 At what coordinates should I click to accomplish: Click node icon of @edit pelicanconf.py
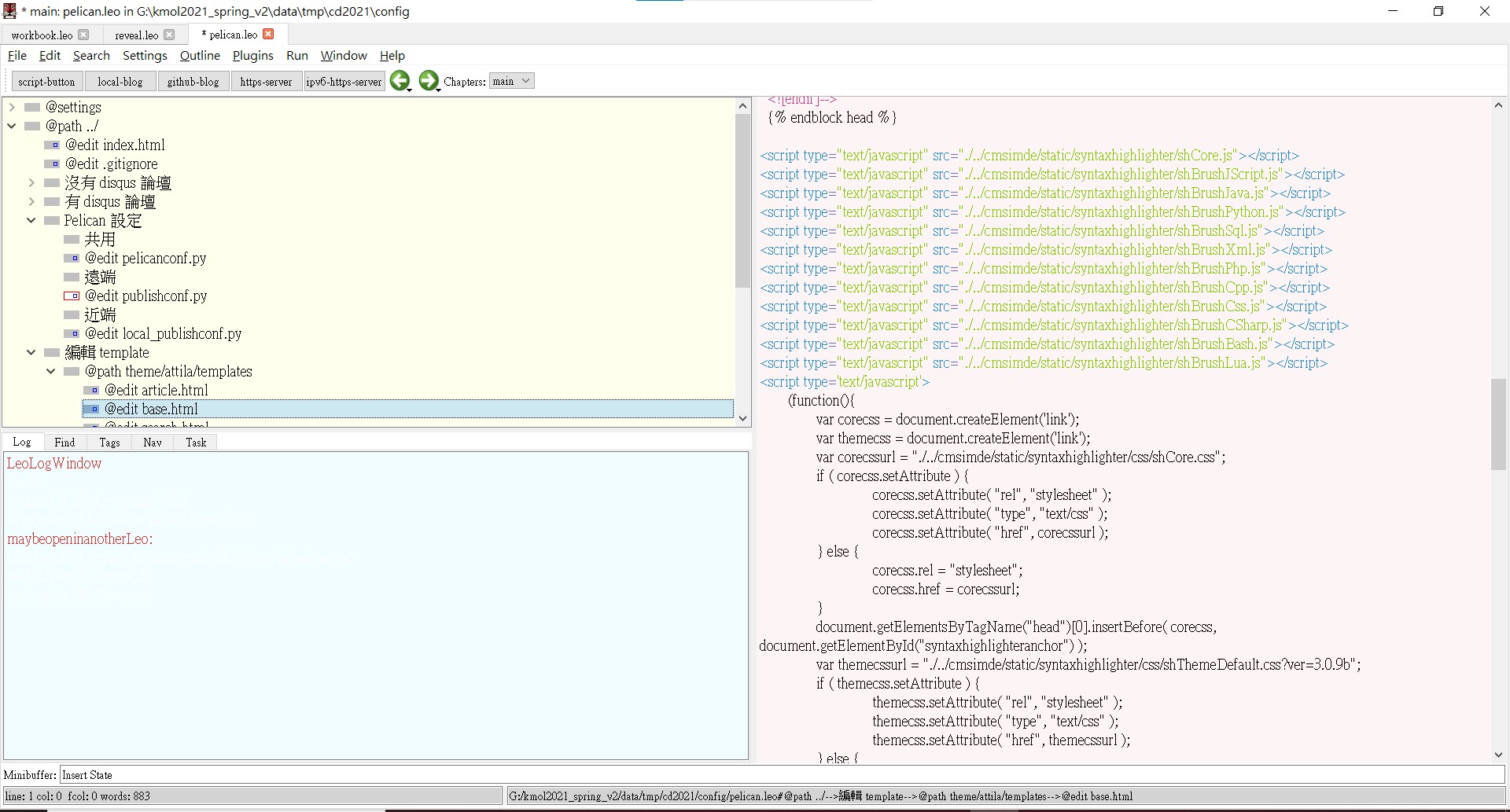72,258
